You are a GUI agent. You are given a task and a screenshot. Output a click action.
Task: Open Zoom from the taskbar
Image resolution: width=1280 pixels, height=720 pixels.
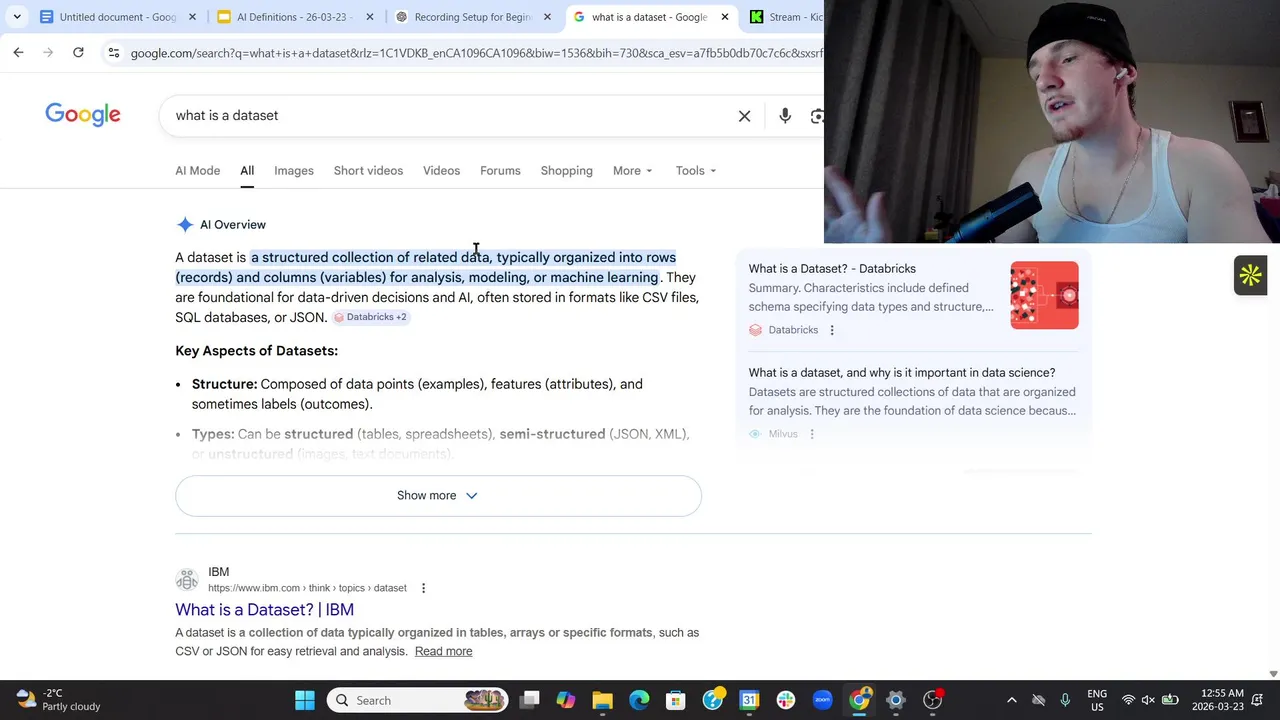coord(822,700)
